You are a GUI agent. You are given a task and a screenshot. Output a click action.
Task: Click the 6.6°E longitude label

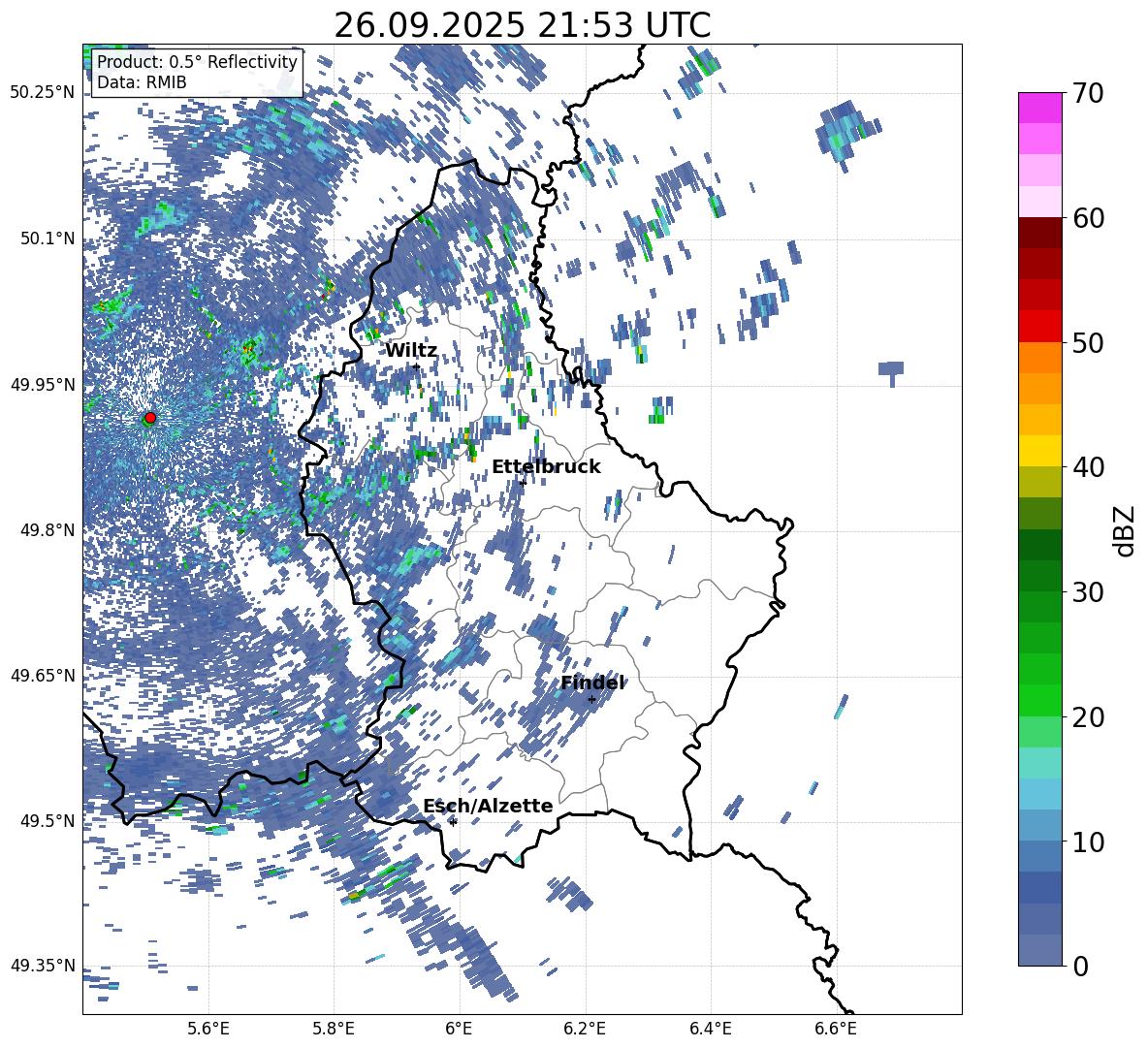(836, 1029)
